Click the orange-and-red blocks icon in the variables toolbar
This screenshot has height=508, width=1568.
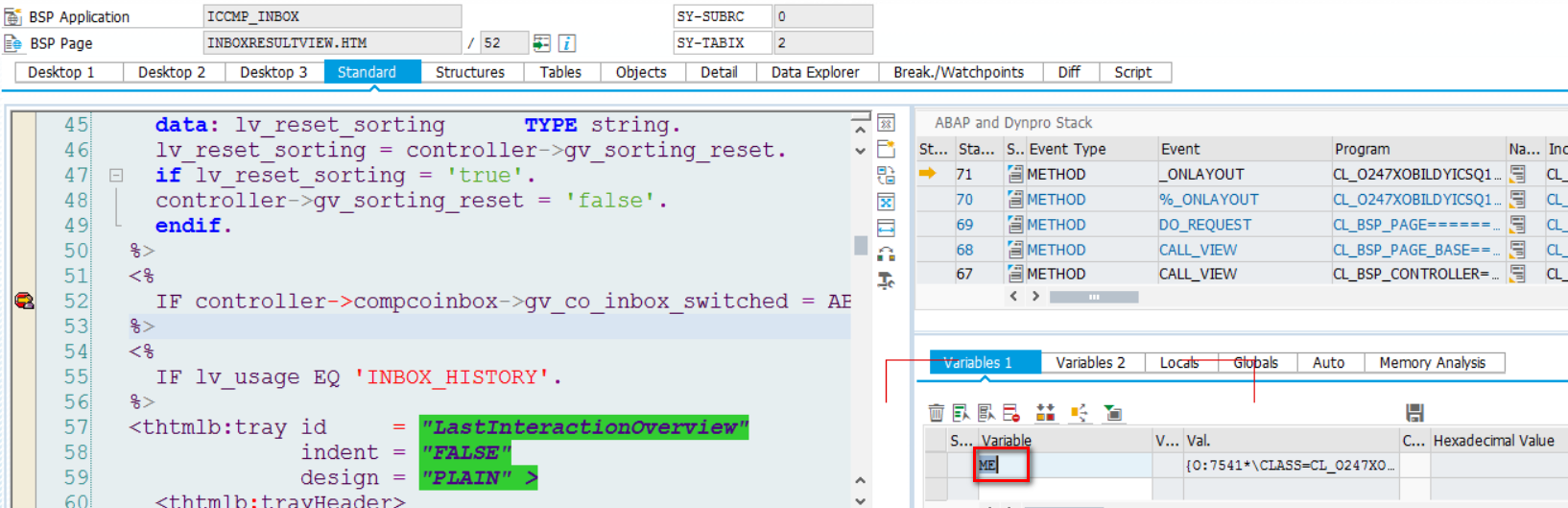[1045, 413]
